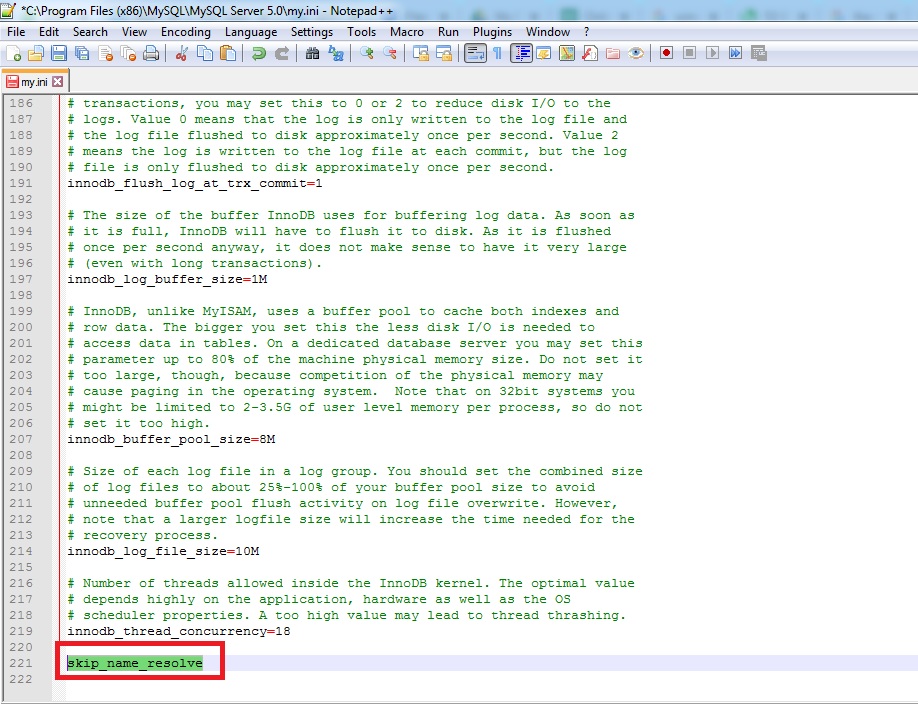Open the Encoding menu

[x=185, y=31]
